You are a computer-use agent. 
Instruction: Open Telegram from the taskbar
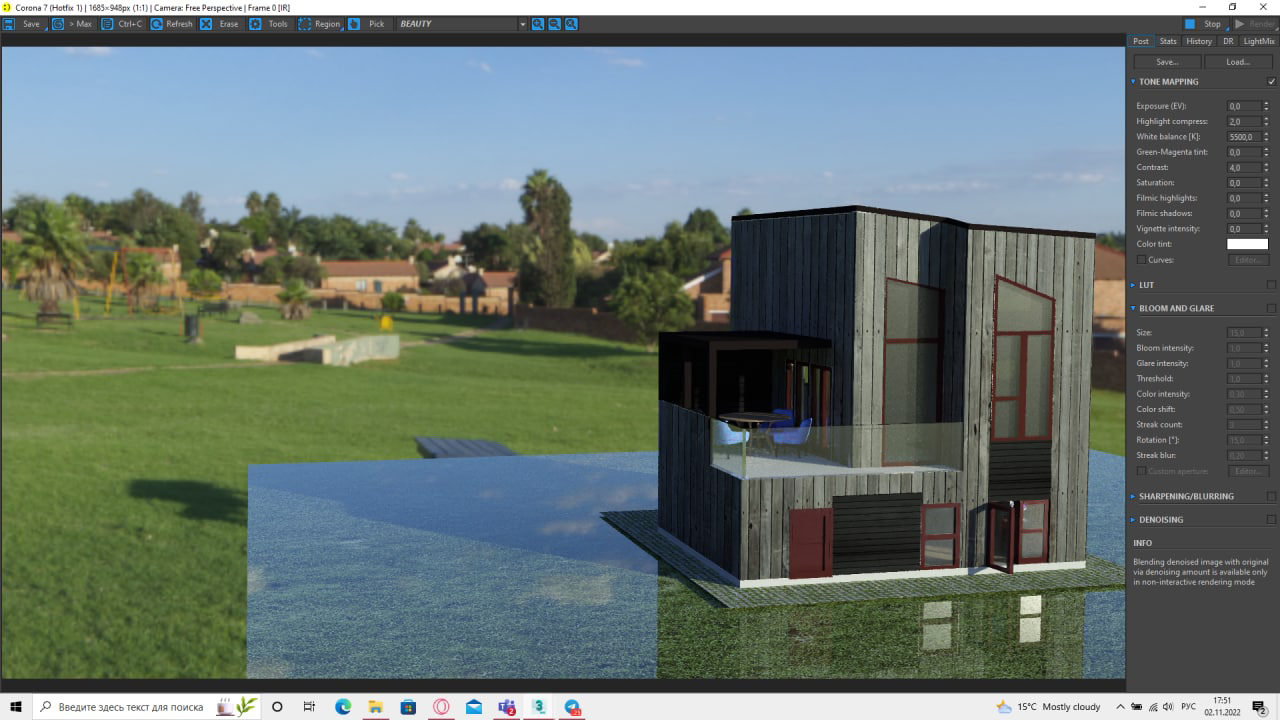[572, 707]
